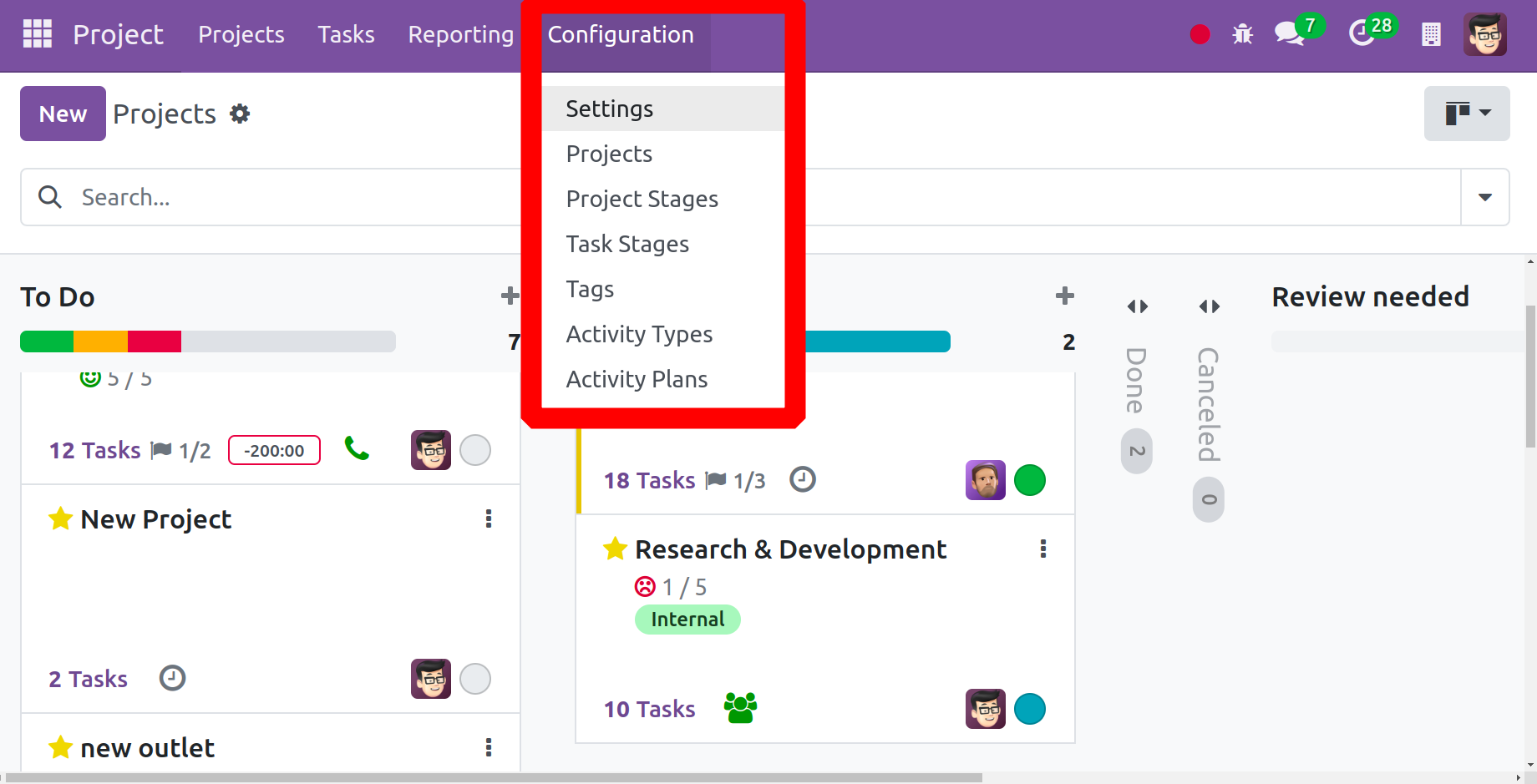The height and width of the screenshot is (784, 1537).
Task: Click the bug debug icon
Action: [x=1242, y=34]
